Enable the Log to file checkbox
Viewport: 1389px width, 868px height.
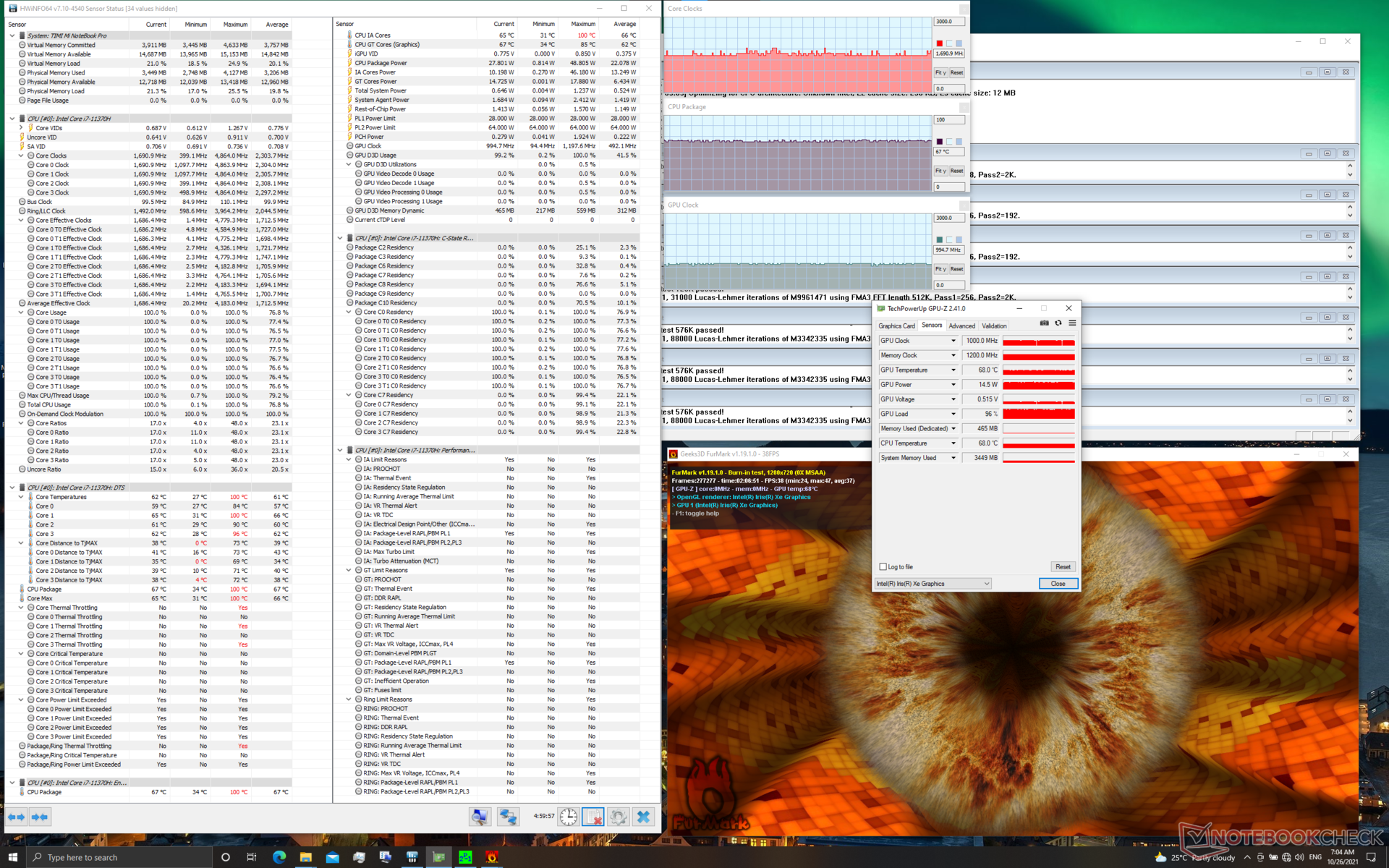pyautogui.click(x=883, y=567)
